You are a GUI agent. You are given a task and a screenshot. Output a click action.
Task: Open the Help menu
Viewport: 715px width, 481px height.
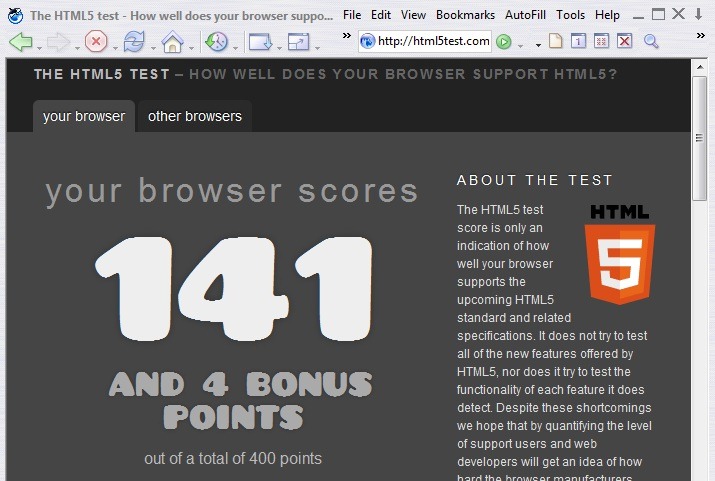pos(607,15)
